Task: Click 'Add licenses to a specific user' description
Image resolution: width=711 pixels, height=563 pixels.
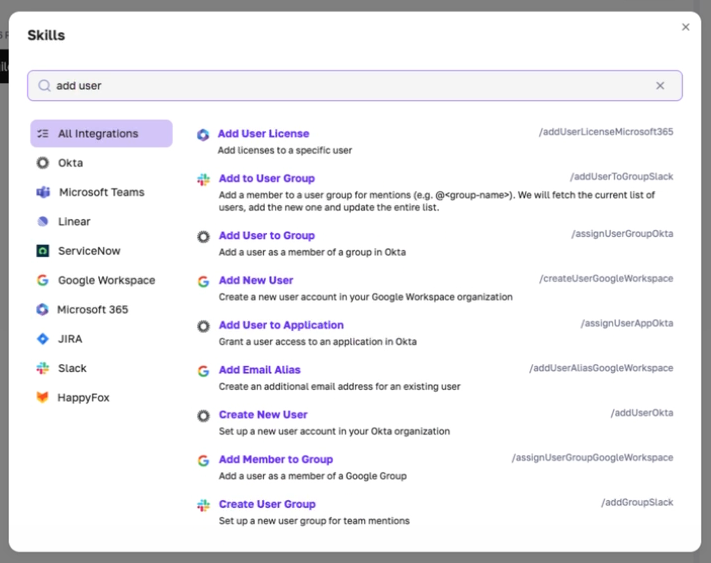Action: [x=285, y=150]
